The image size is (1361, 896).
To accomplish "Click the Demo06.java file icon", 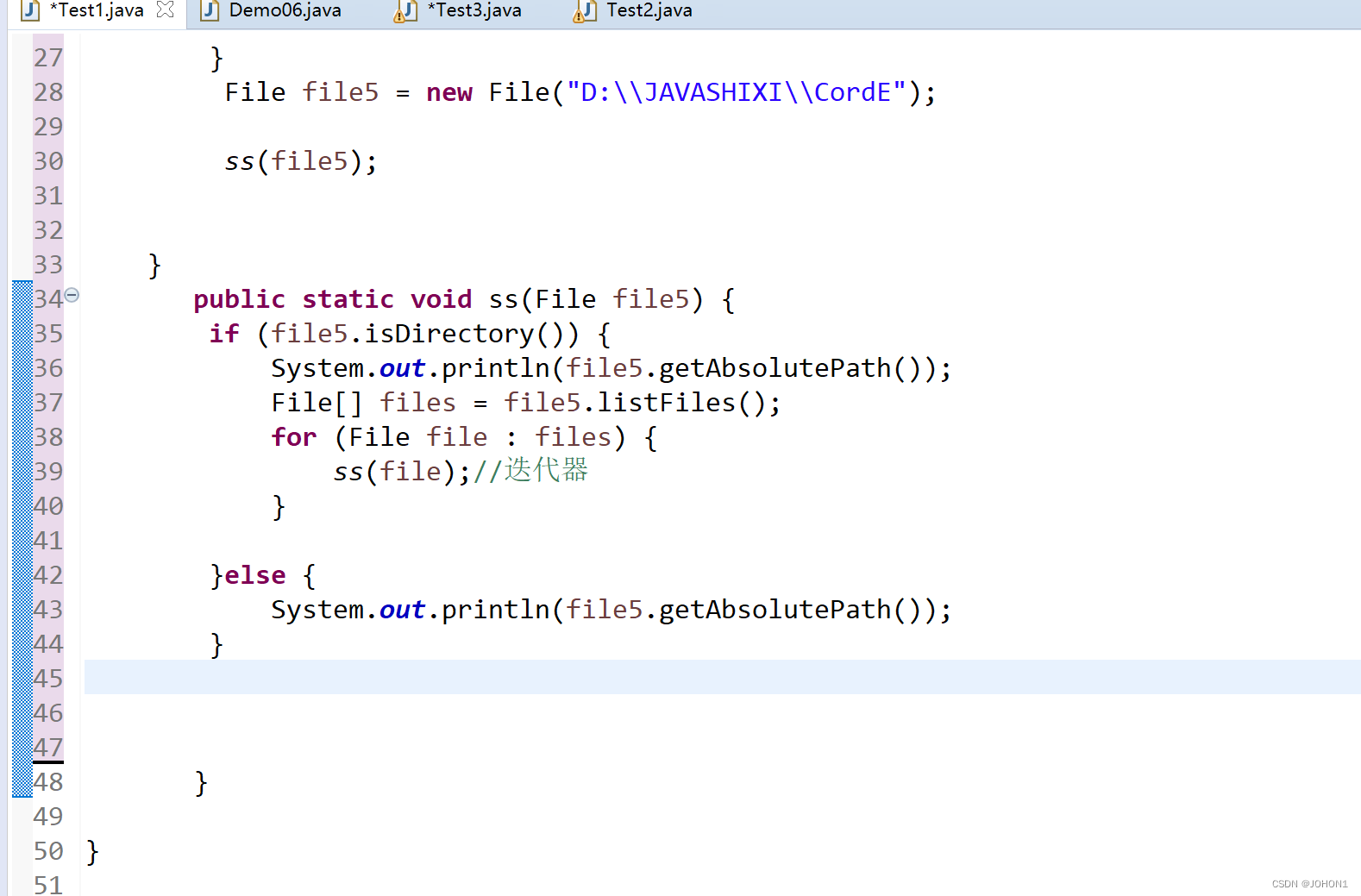I will click(210, 10).
